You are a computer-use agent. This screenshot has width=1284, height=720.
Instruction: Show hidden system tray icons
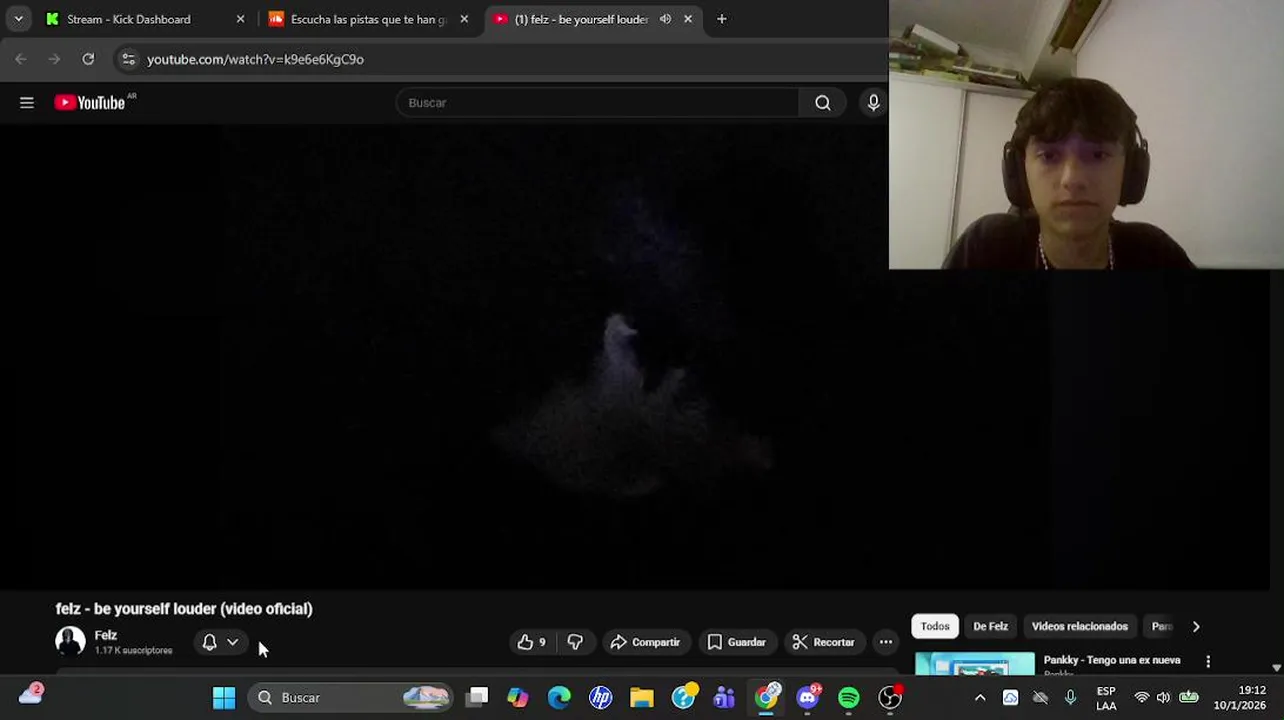pyautogui.click(x=980, y=697)
